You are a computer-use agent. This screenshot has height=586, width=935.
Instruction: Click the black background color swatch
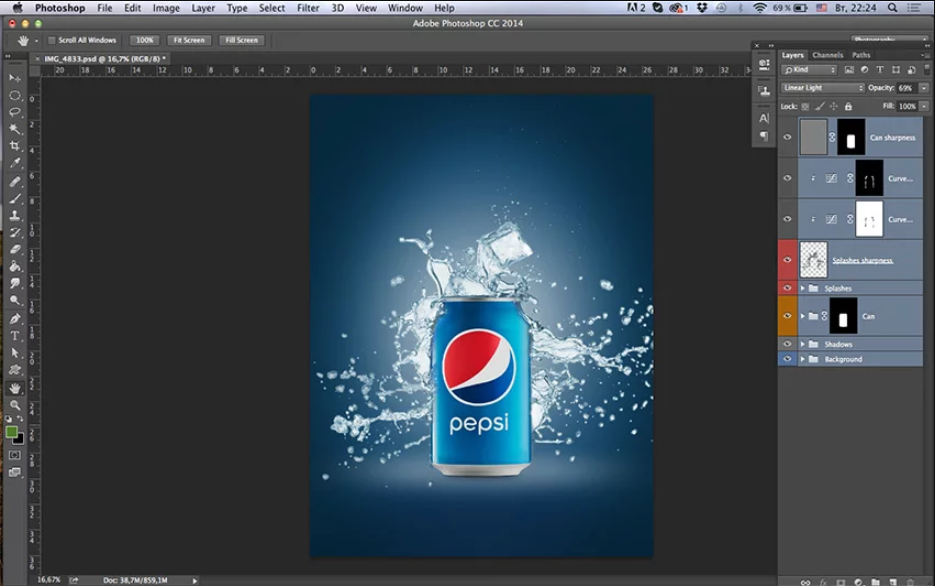click(20, 441)
